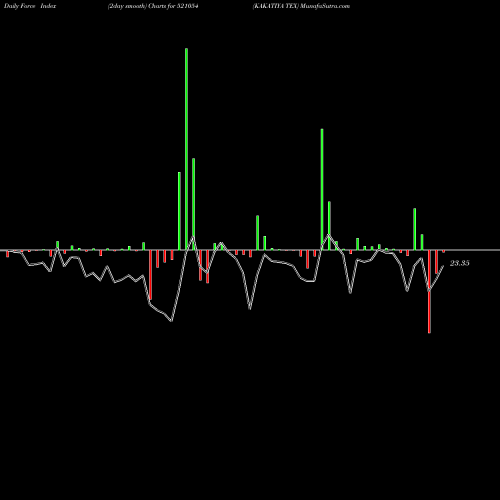500x500 pixels.
Task: Click the '(2day smooth) Charts for 521054' label
Action: (x=153, y=6)
